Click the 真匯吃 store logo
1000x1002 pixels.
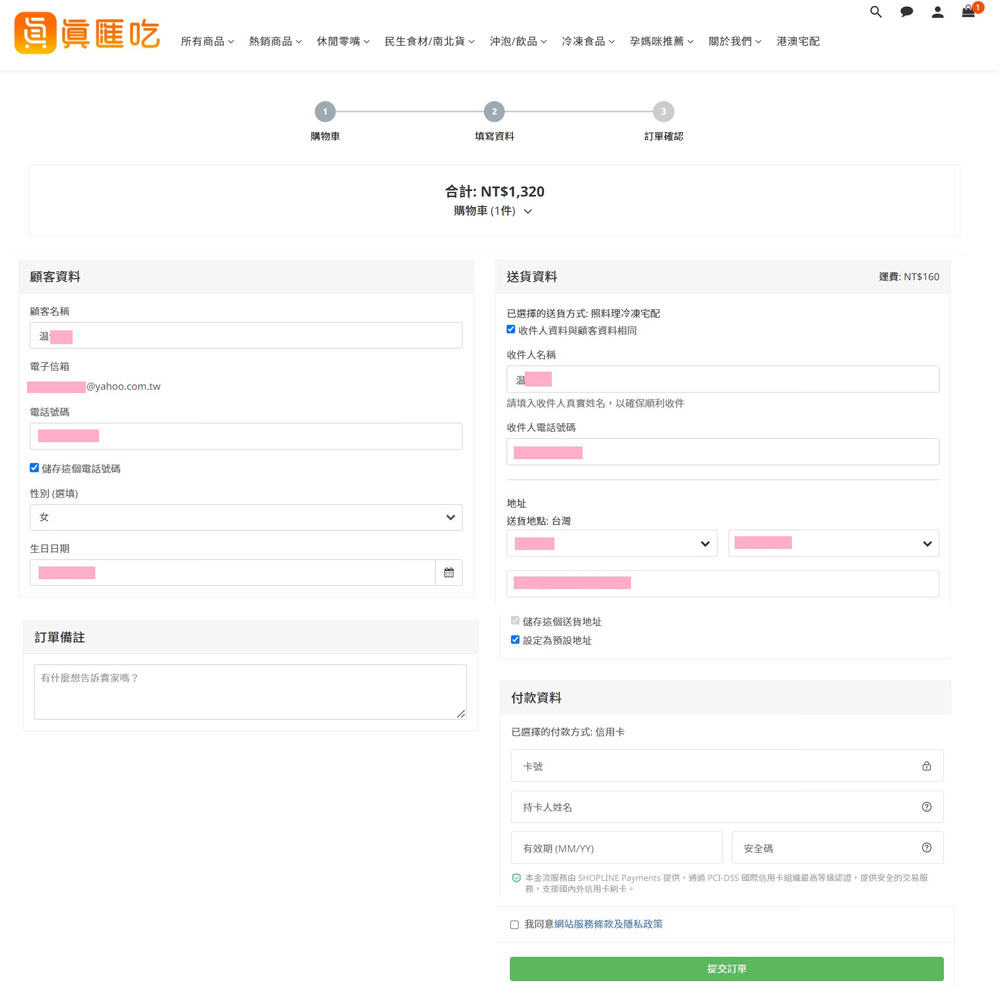(87, 33)
